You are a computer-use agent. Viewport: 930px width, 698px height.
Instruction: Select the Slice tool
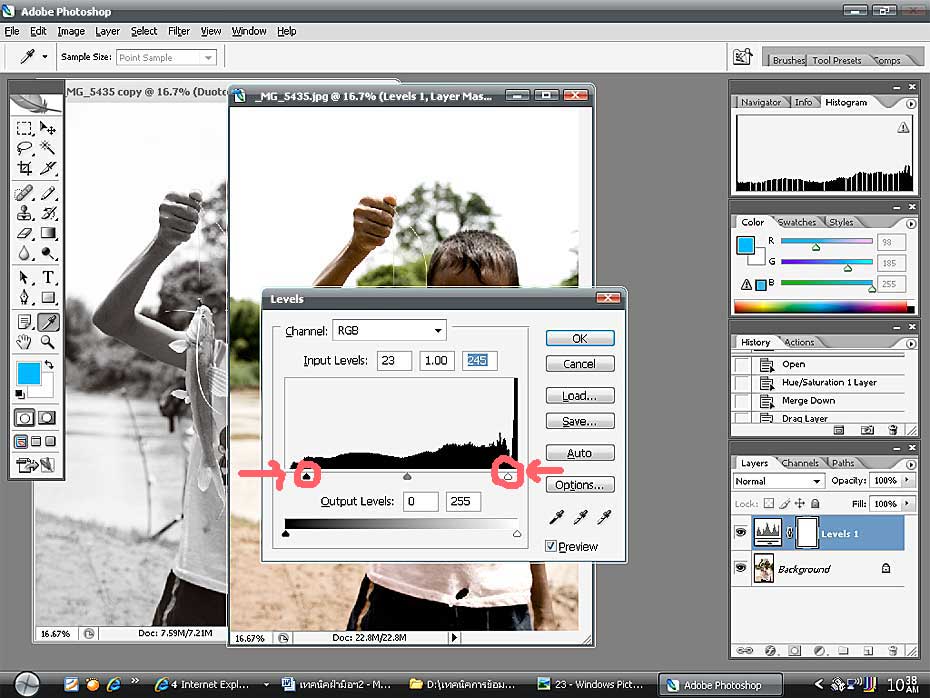[47, 168]
